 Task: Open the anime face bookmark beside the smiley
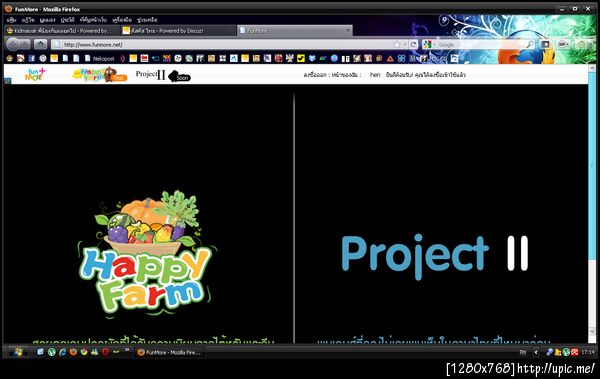21,58
